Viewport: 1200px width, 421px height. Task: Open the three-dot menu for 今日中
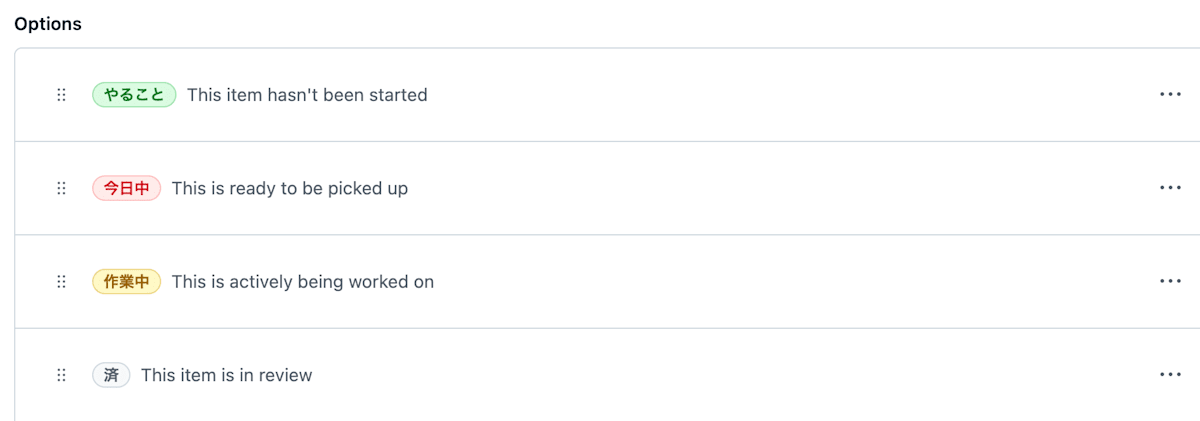1170,188
